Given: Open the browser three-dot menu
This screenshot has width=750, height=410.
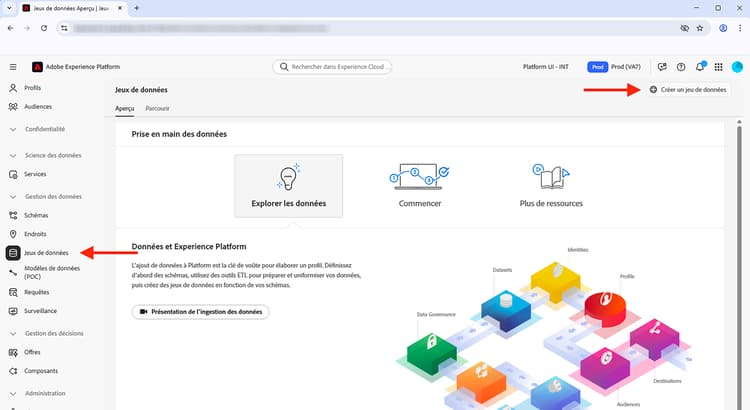Looking at the screenshot, I should 739,28.
